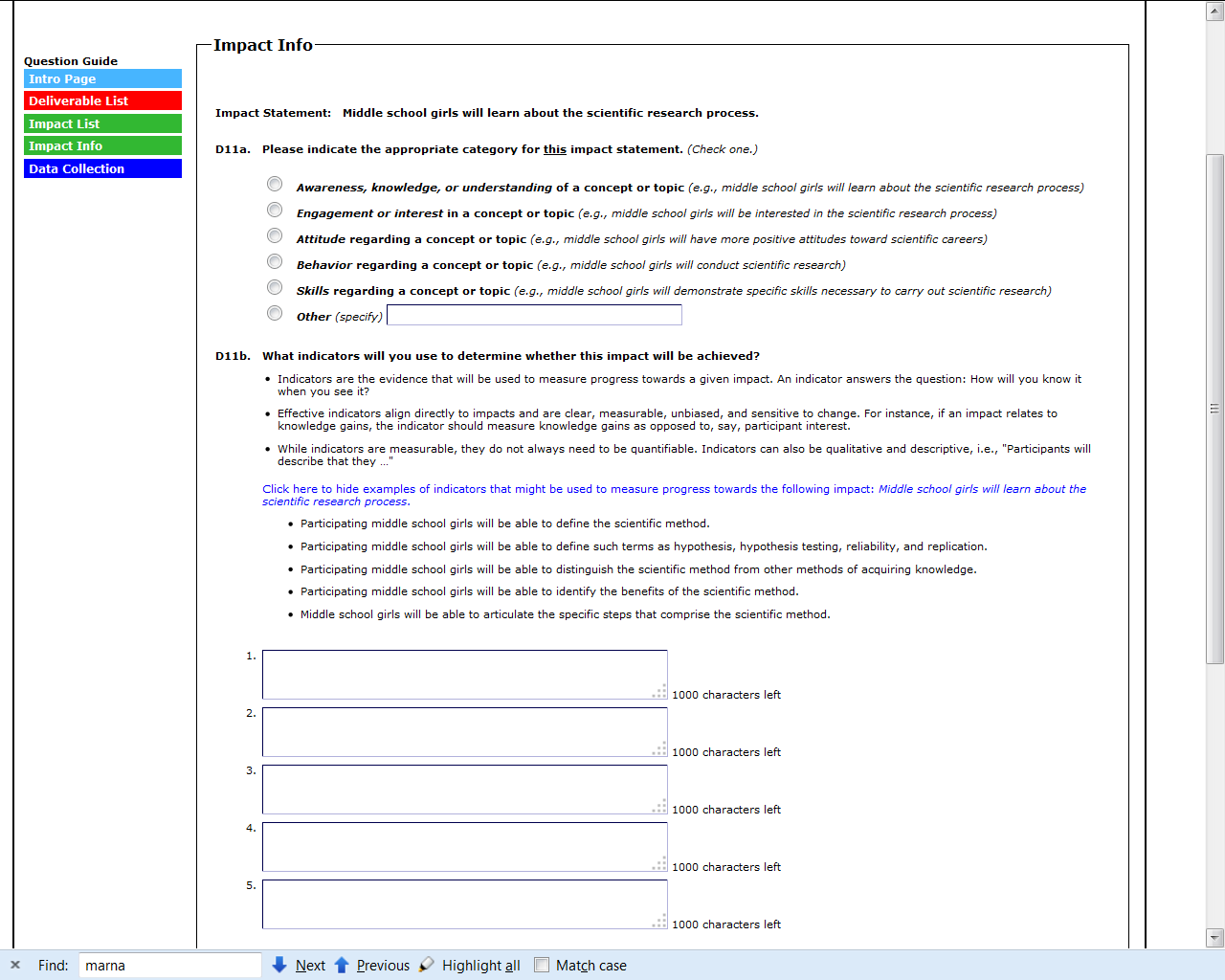Select Awareness, knowledge, or understanding radio
This screenshot has height=980, width=1225.
pyautogui.click(x=275, y=184)
